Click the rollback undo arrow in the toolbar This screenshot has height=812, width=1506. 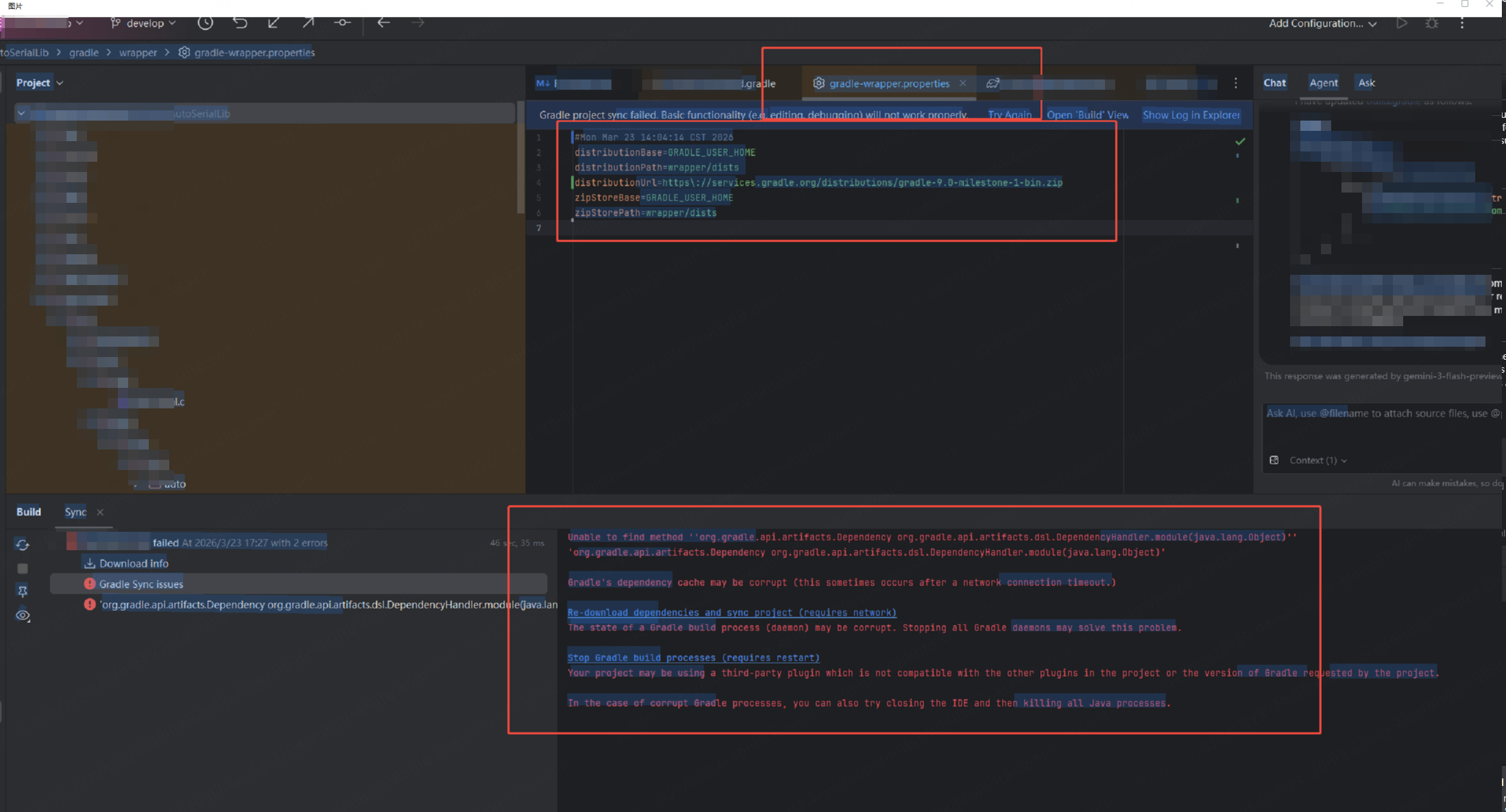click(x=240, y=23)
